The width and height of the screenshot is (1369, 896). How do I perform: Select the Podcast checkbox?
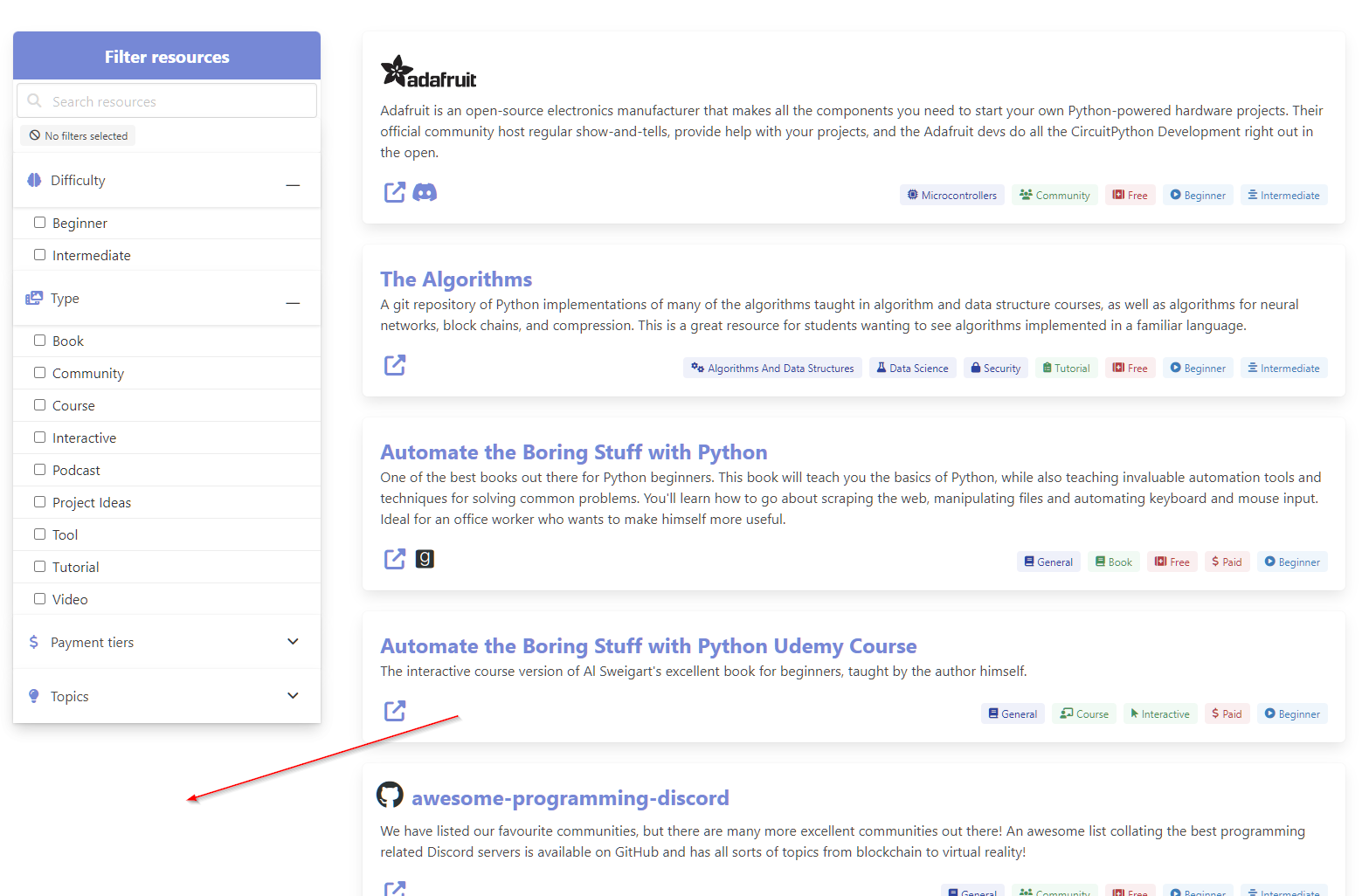coord(39,470)
